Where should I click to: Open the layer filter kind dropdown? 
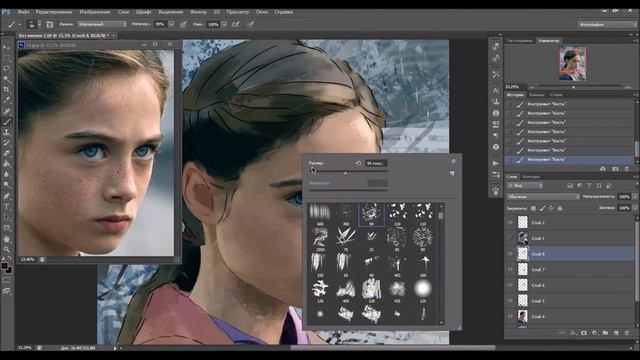point(525,186)
